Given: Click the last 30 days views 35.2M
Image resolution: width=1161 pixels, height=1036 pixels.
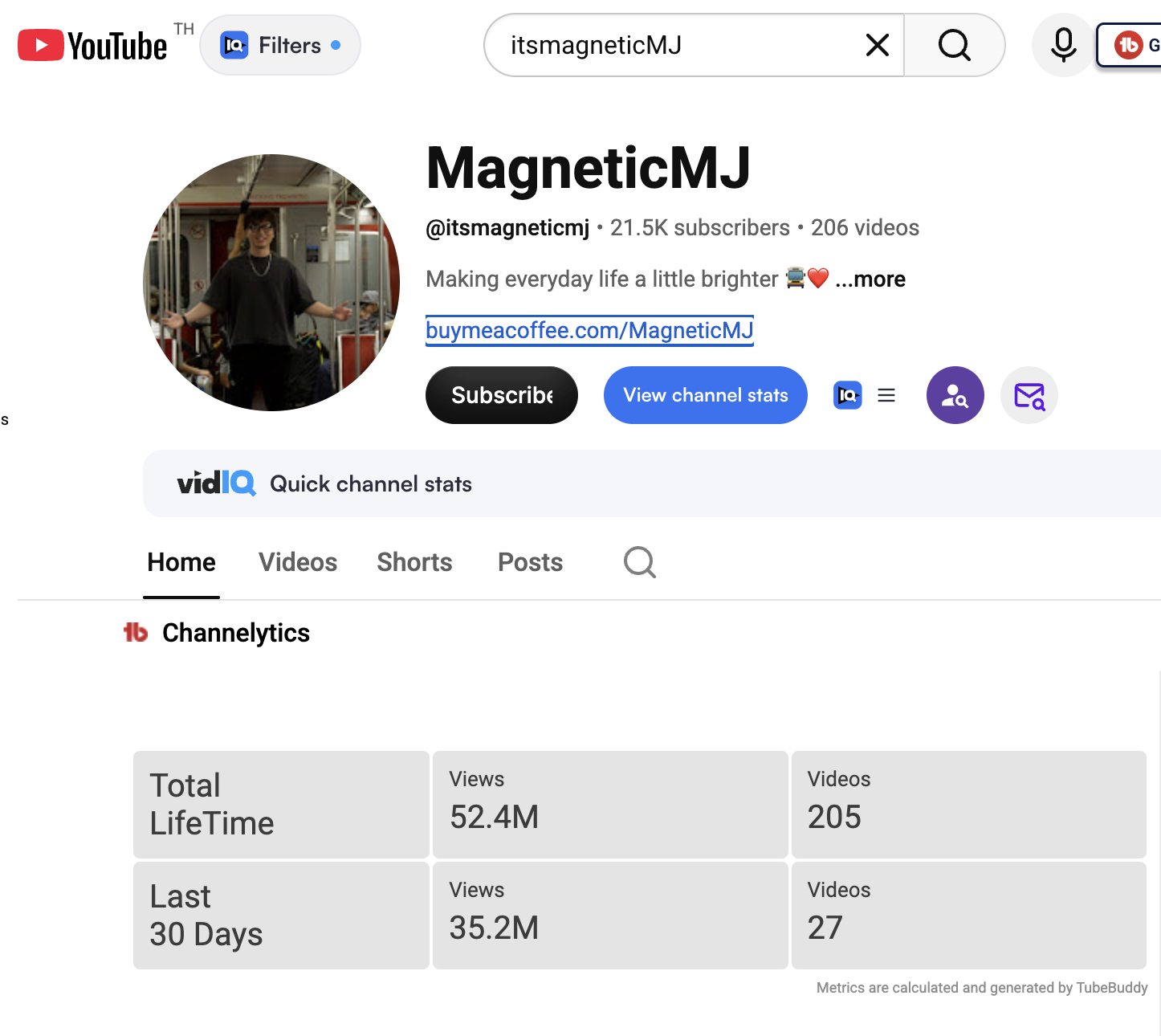Looking at the screenshot, I should (495, 928).
